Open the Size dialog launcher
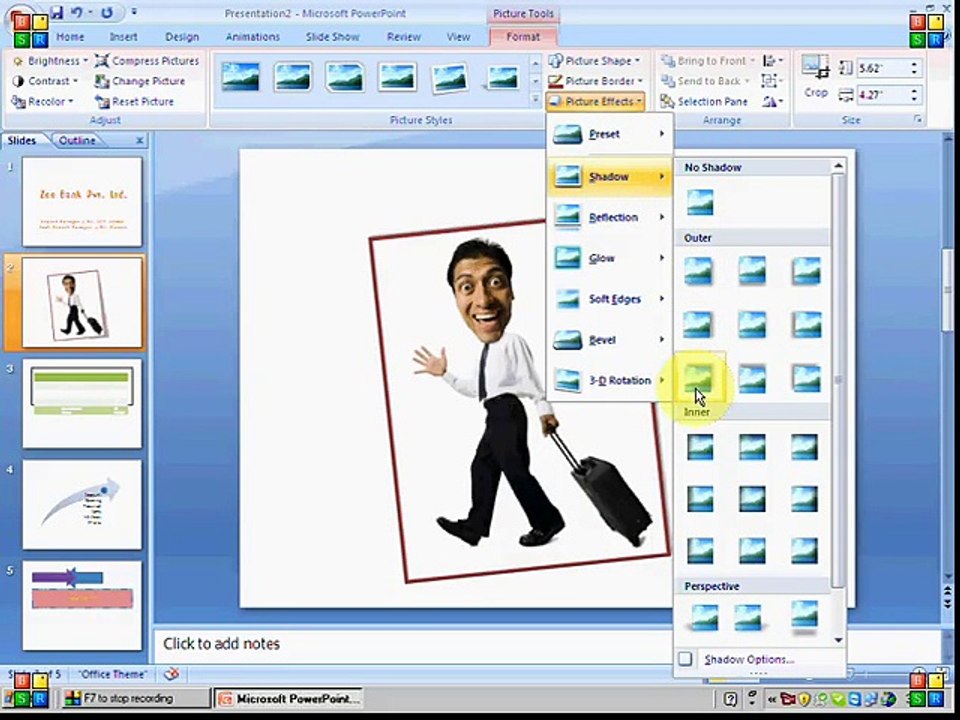The image size is (960, 720). coord(918,120)
